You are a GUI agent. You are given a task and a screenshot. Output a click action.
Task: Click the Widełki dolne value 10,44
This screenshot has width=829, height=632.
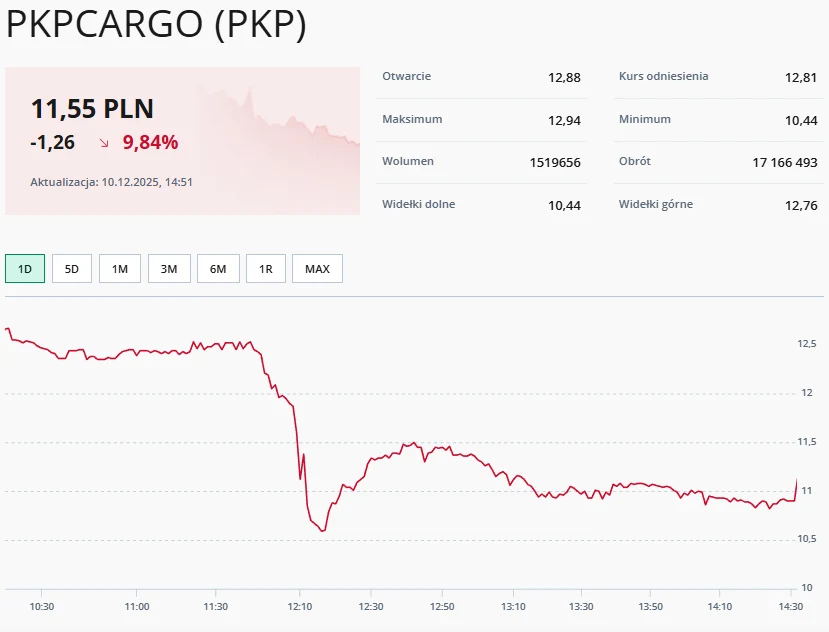(x=566, y=203)
